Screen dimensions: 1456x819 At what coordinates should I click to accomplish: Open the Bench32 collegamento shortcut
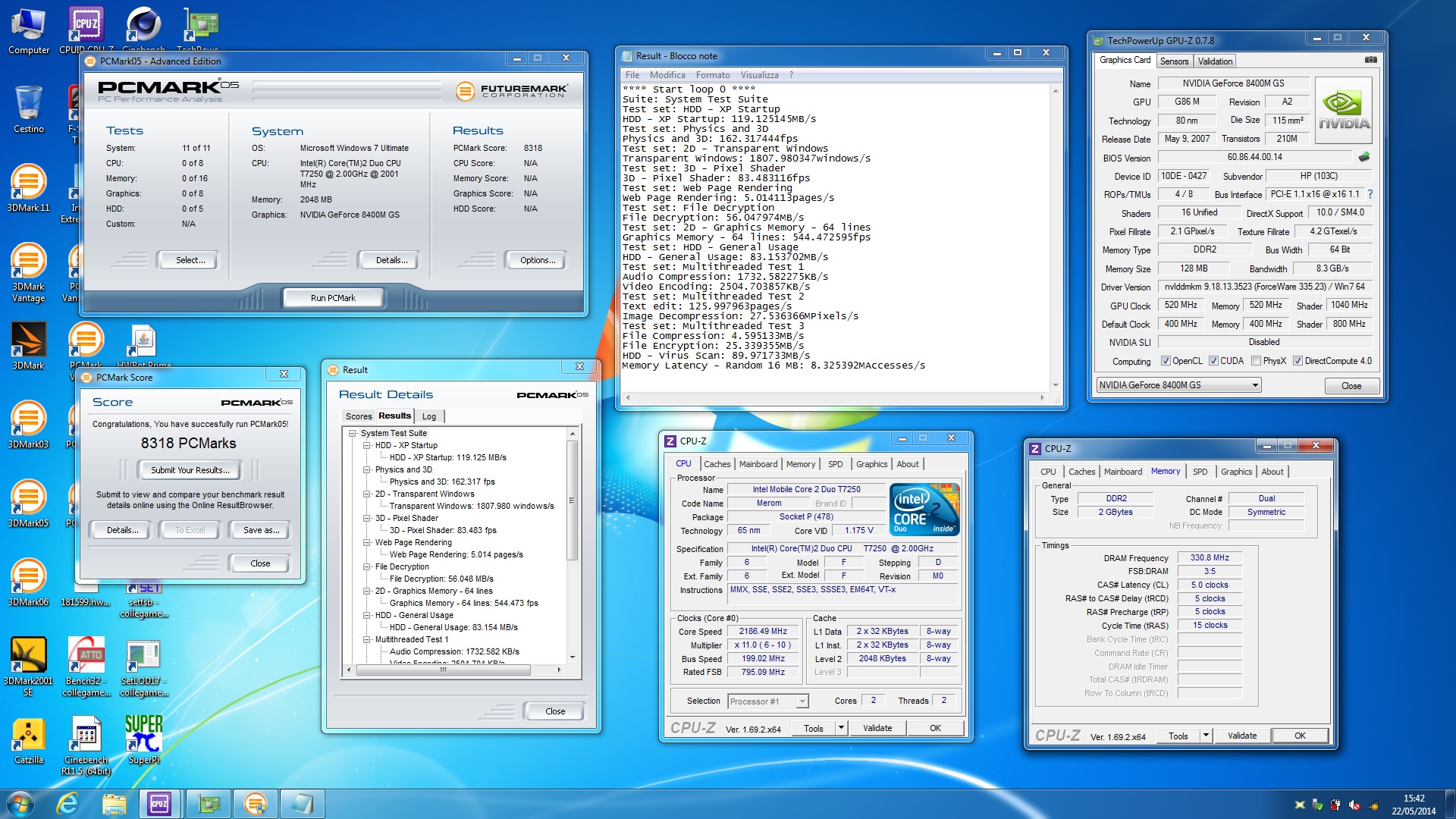pyautogui.click(x=86, y=667)
